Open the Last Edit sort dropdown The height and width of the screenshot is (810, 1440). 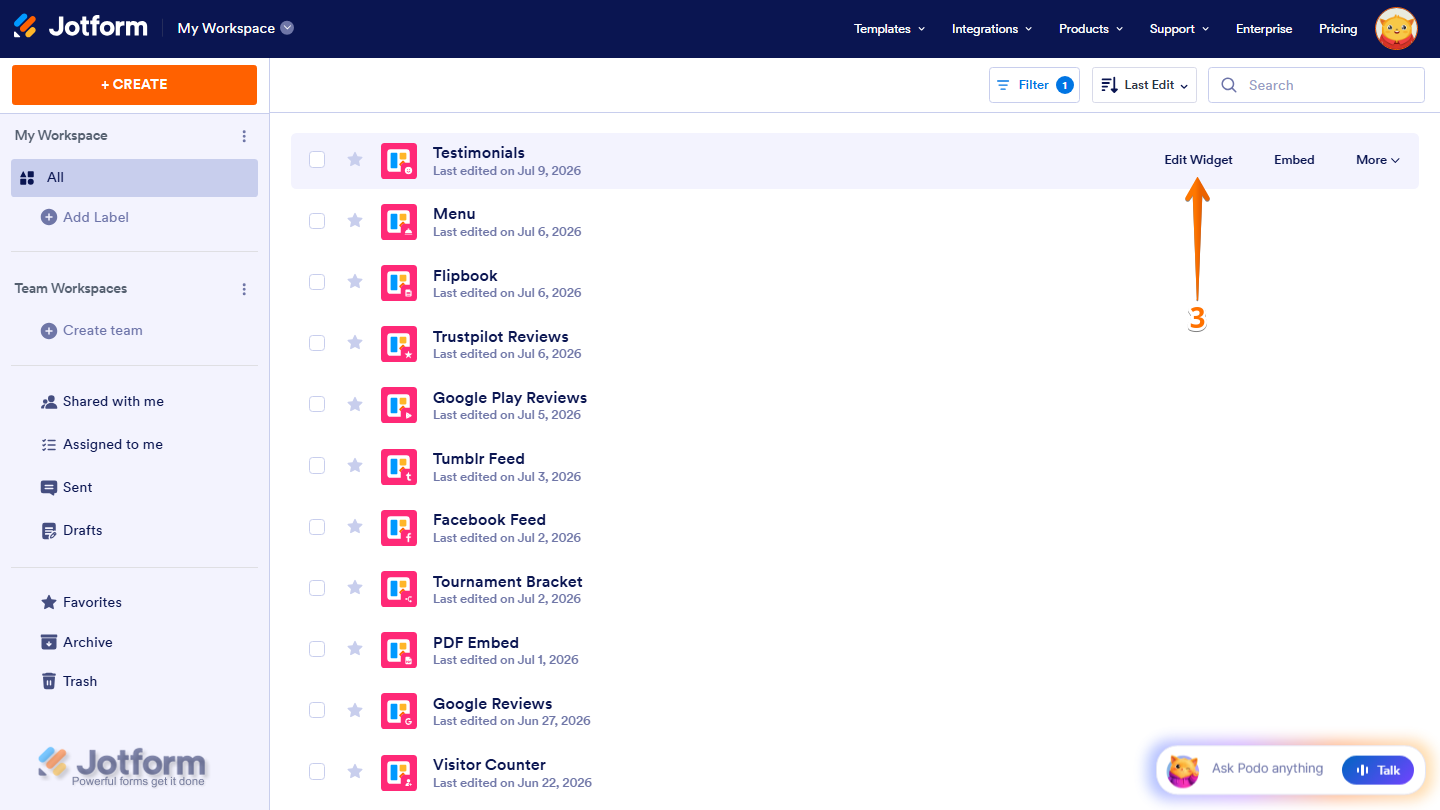(1145, 85)
